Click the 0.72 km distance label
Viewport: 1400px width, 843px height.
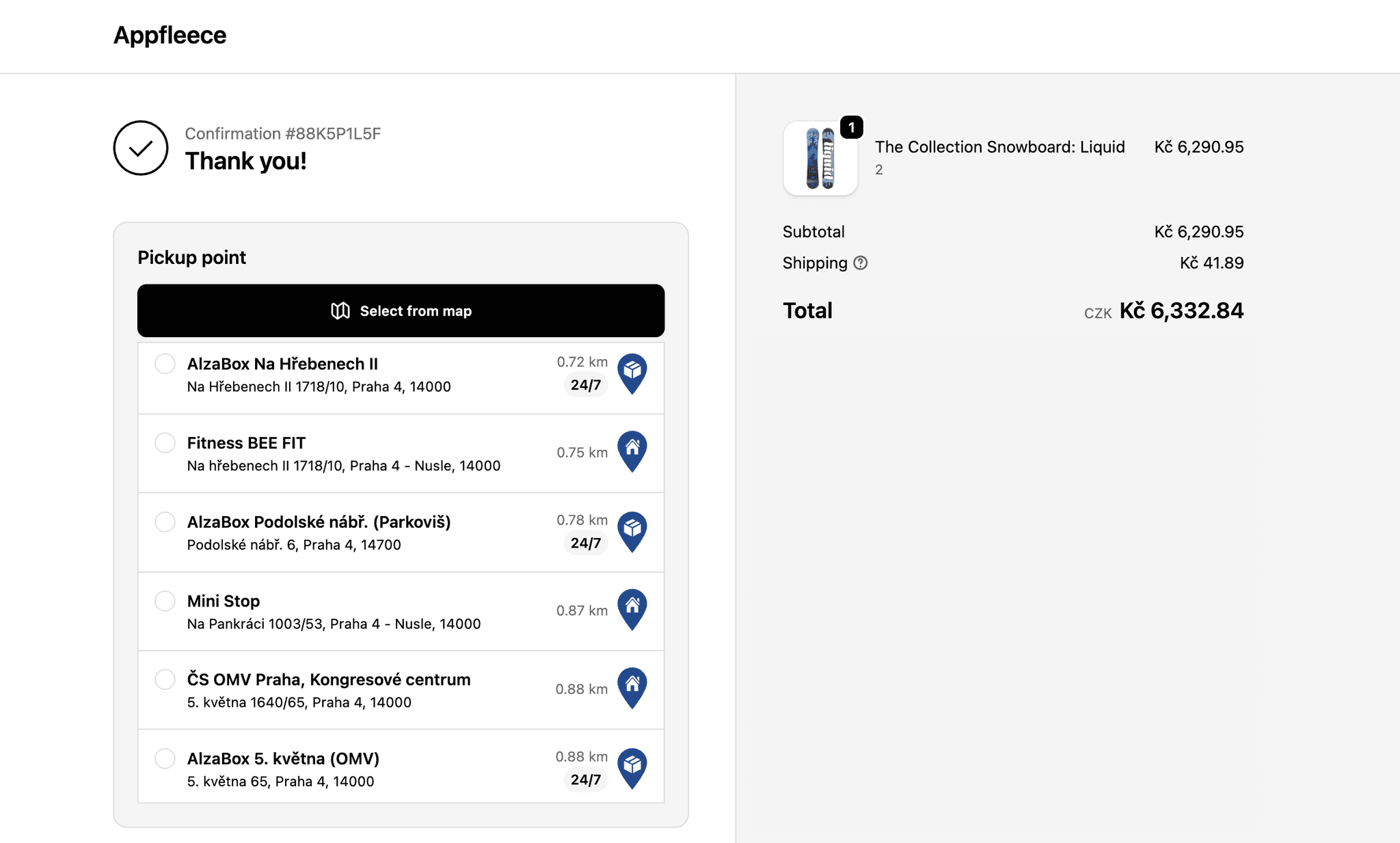tap(582, 362)
